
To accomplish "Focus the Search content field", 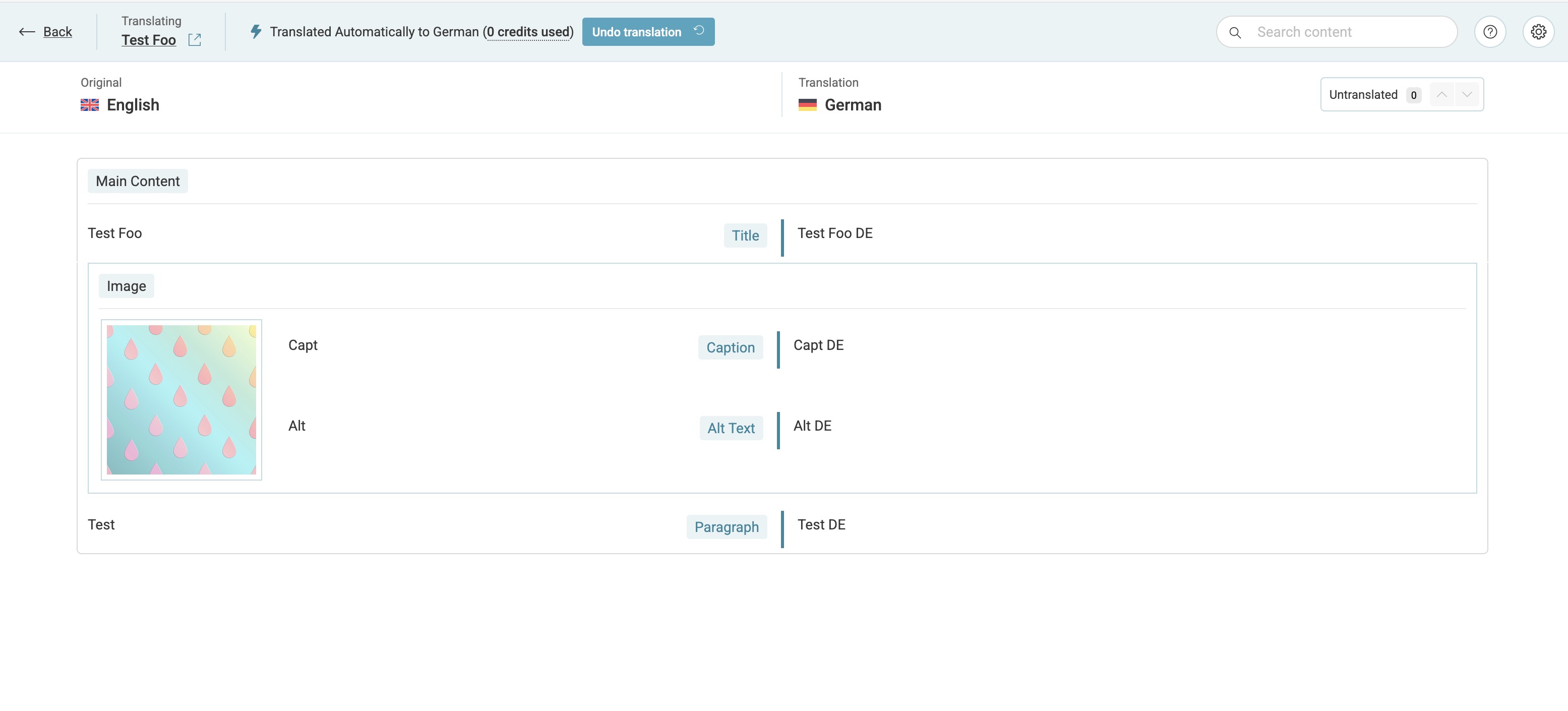I will [x=1337, y=32].
